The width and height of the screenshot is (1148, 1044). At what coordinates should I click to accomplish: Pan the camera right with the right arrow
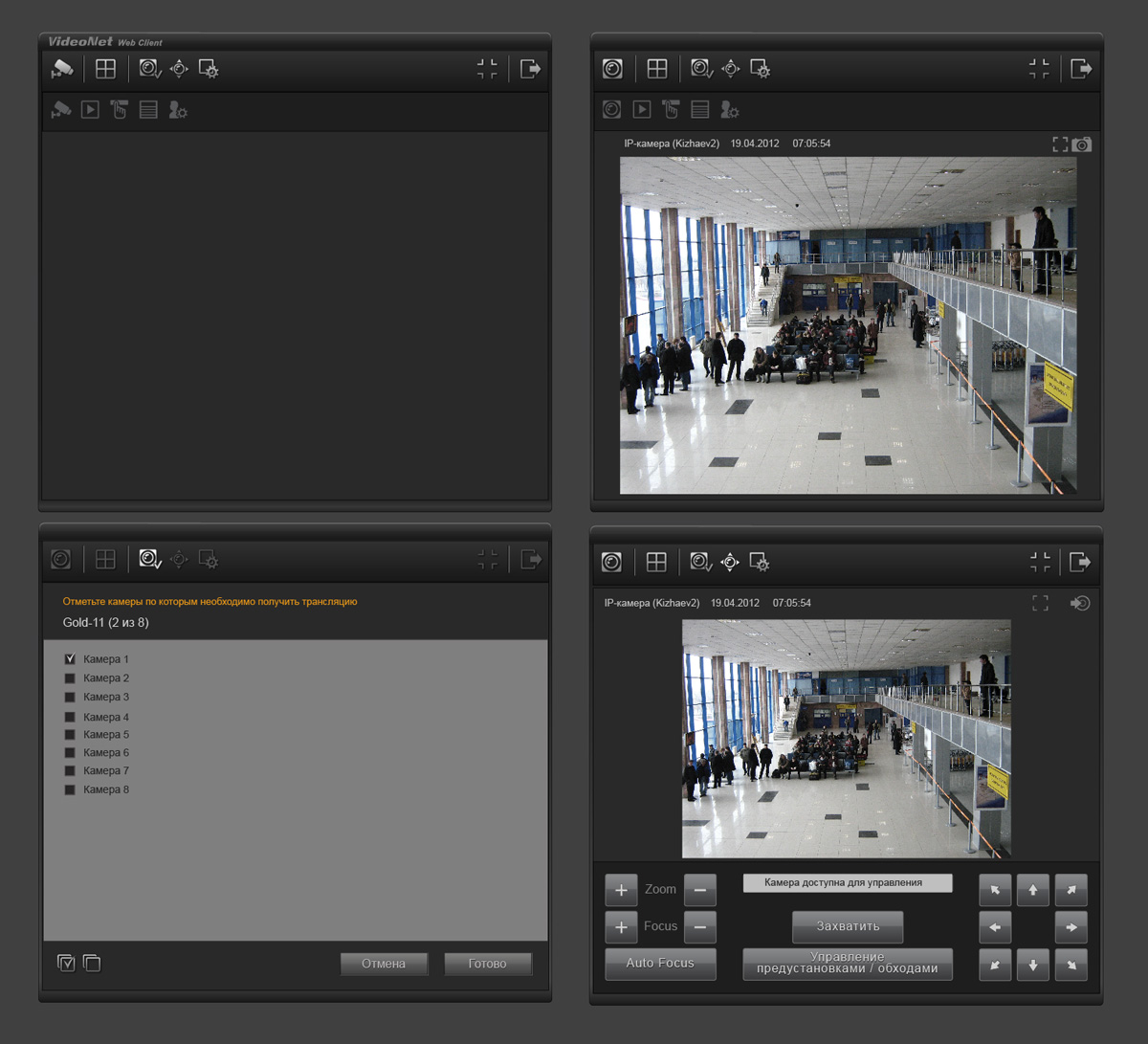pos(1071,927)
